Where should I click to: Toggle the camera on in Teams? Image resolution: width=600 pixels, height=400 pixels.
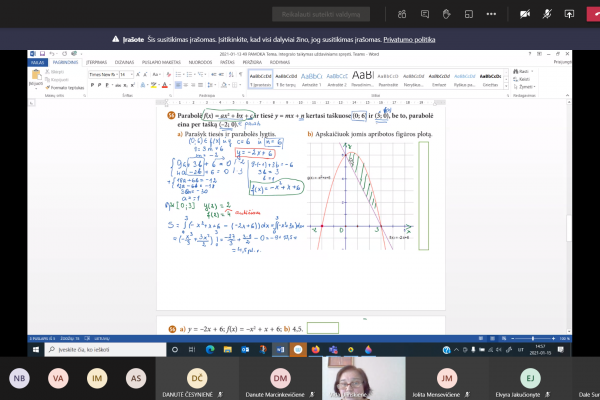525,14
